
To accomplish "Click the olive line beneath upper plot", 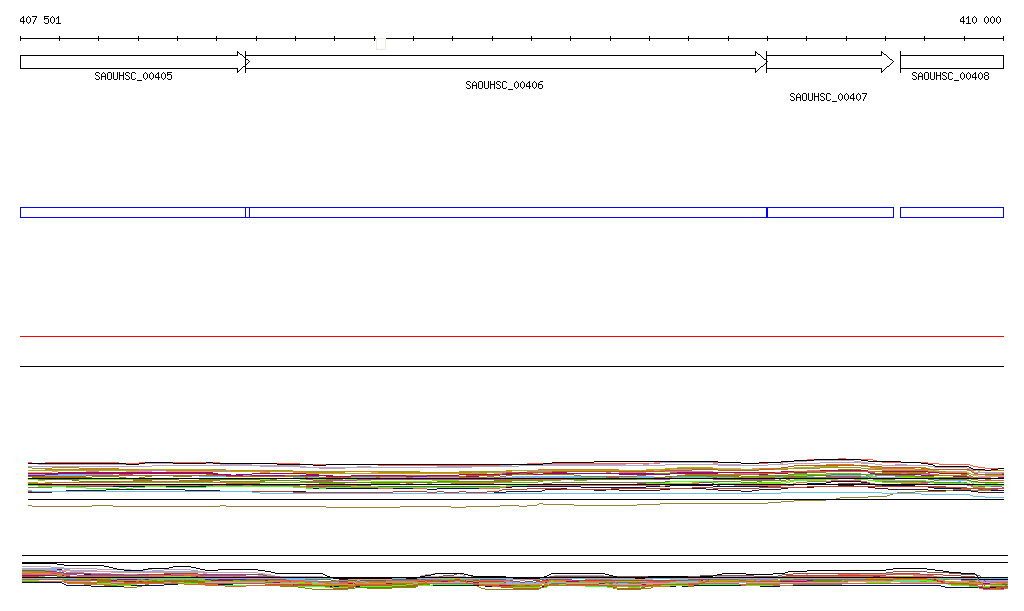I will (300, 506).
